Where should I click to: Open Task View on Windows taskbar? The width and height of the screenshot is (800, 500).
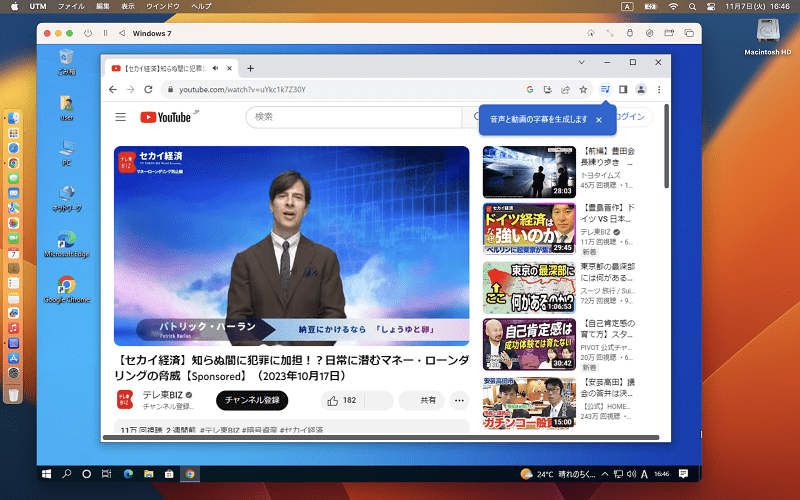(x=107, y=474)
